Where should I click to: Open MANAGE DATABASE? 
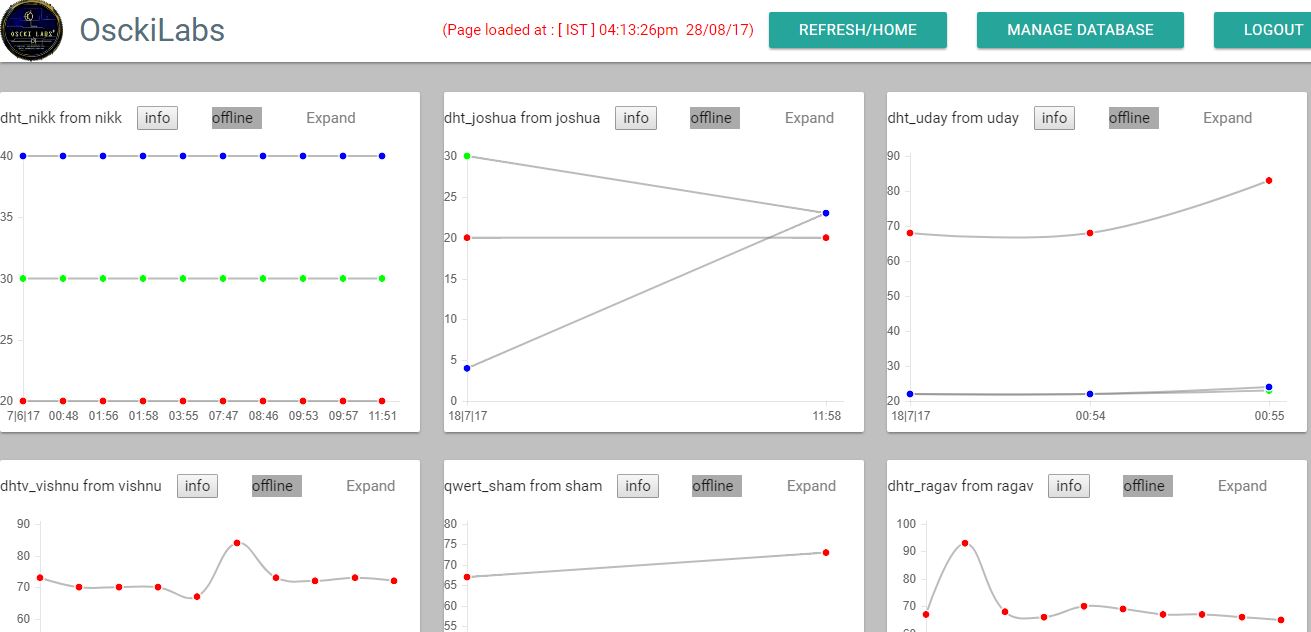pyautogui.click(x=1080, y=30)
